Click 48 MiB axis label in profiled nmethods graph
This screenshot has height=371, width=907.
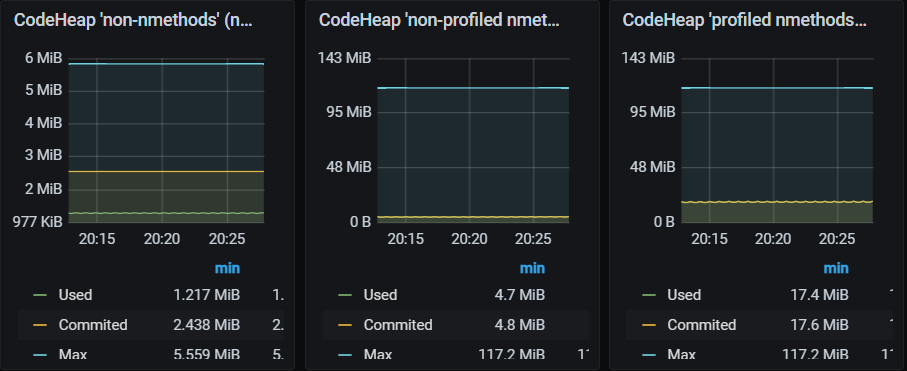[x=653, y=167]
